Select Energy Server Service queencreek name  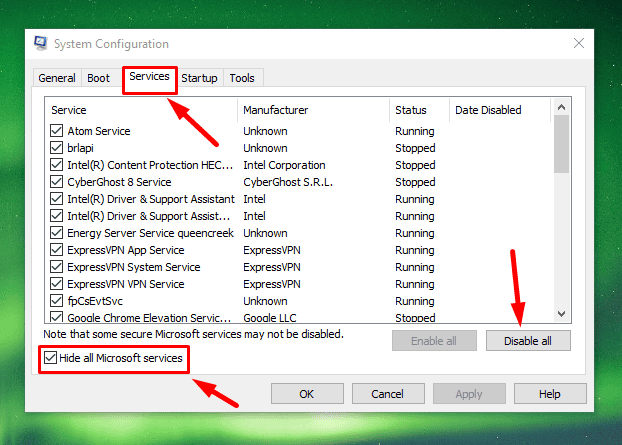click(150, 233)
